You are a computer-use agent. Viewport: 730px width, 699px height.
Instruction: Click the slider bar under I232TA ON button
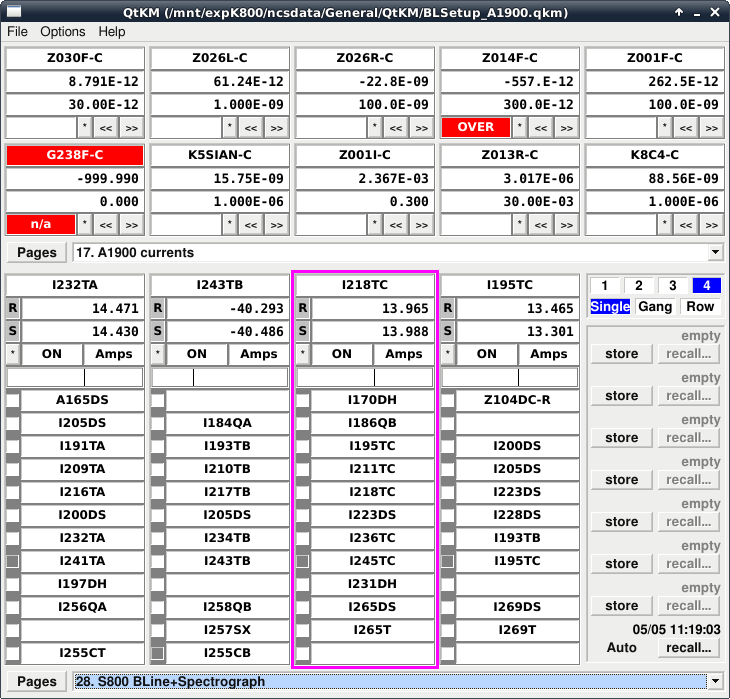pyautogui.click(x=75, y=377)
